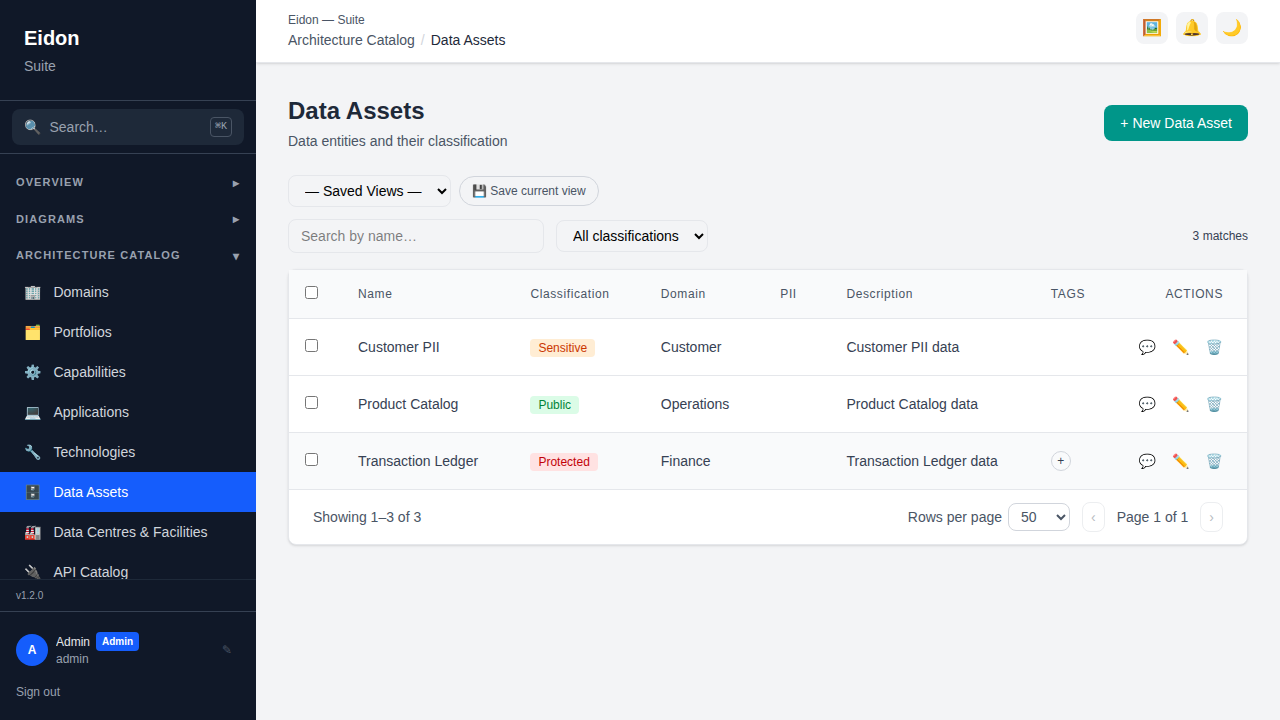Click the Portfolios folder icon
The width and height of the screenshot is (1280, 720).
[33, 332]
